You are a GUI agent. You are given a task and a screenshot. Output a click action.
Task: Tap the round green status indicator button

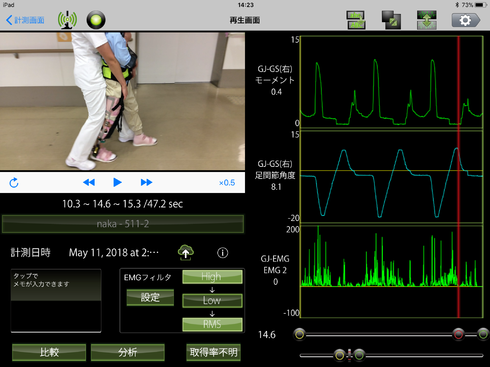(x=96, y=20)
